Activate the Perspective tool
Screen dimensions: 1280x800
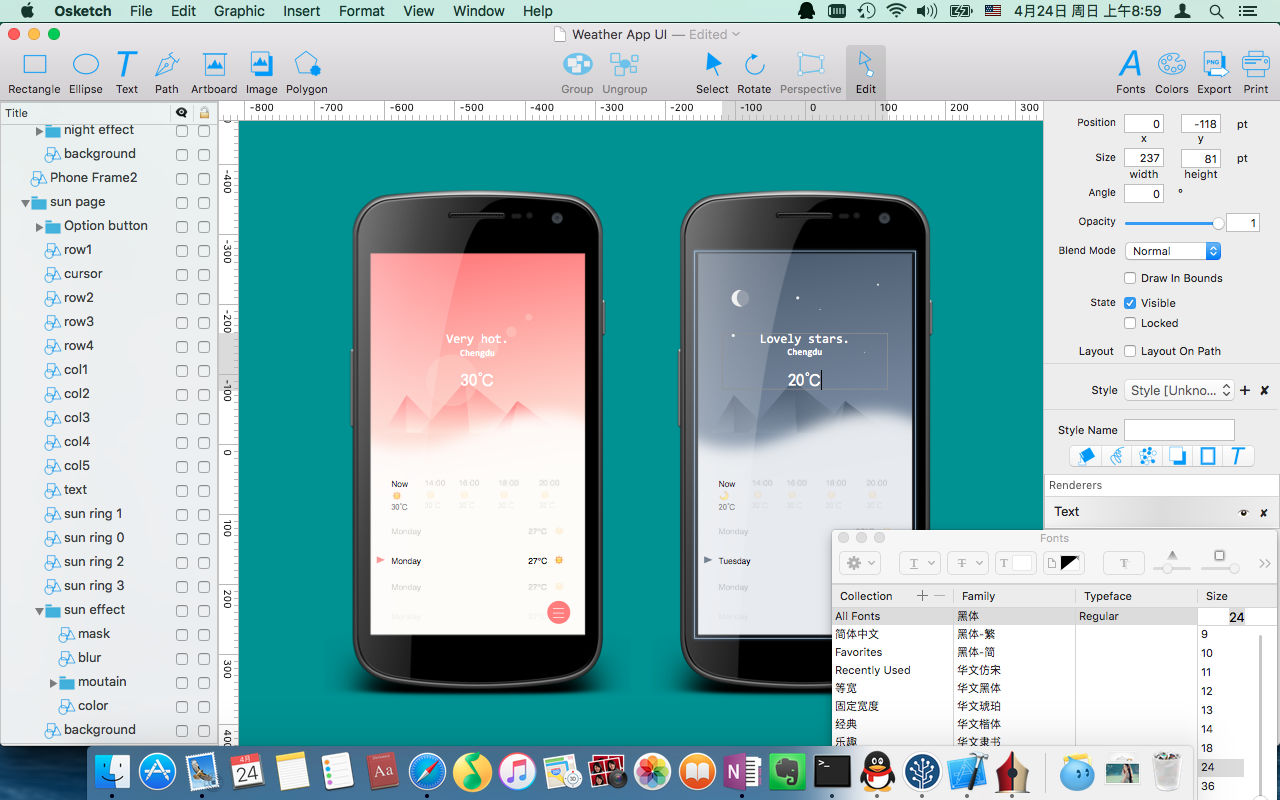(x=810, y=73)
